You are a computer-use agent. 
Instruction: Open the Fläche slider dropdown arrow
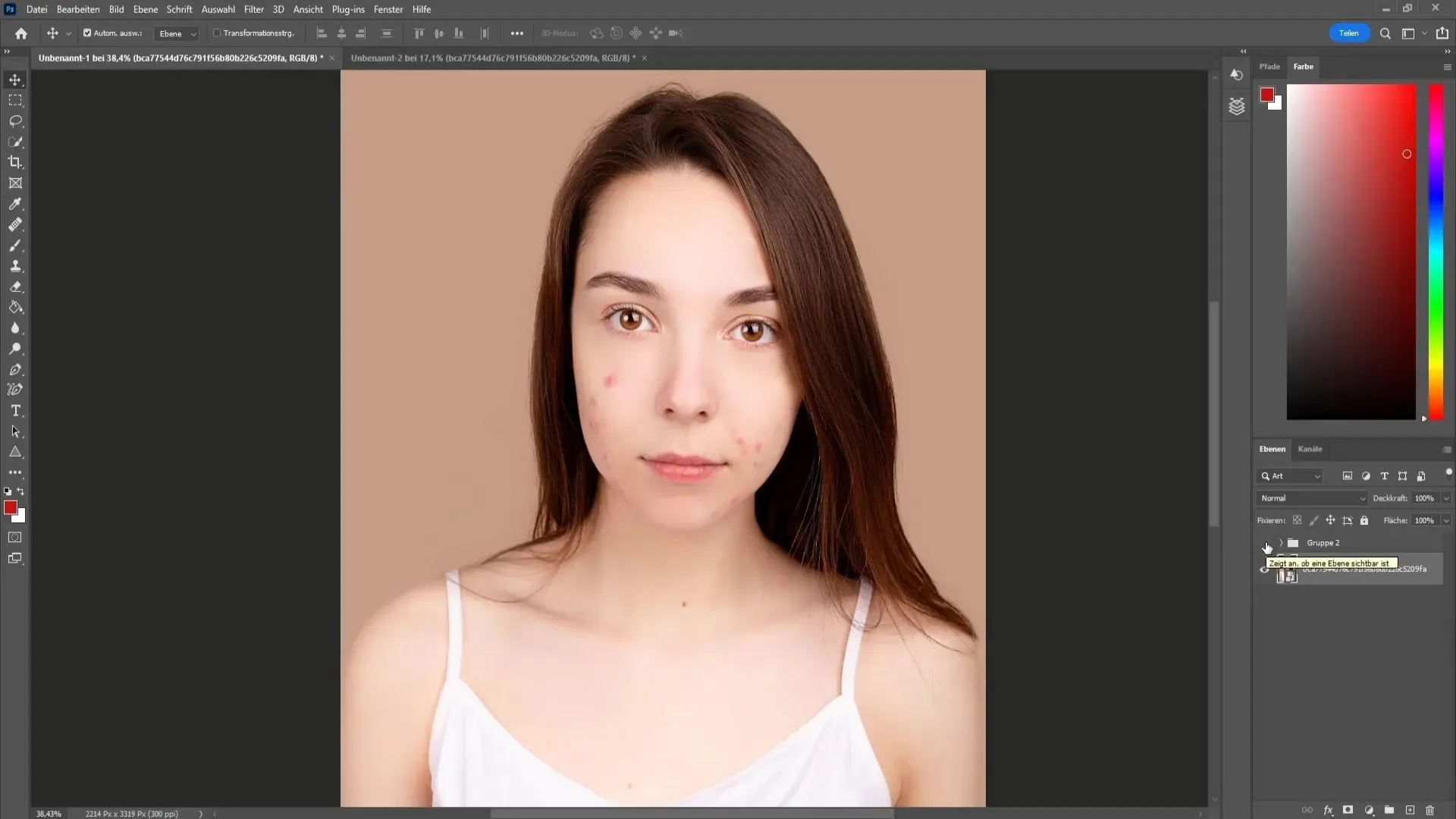(1446, 521)
